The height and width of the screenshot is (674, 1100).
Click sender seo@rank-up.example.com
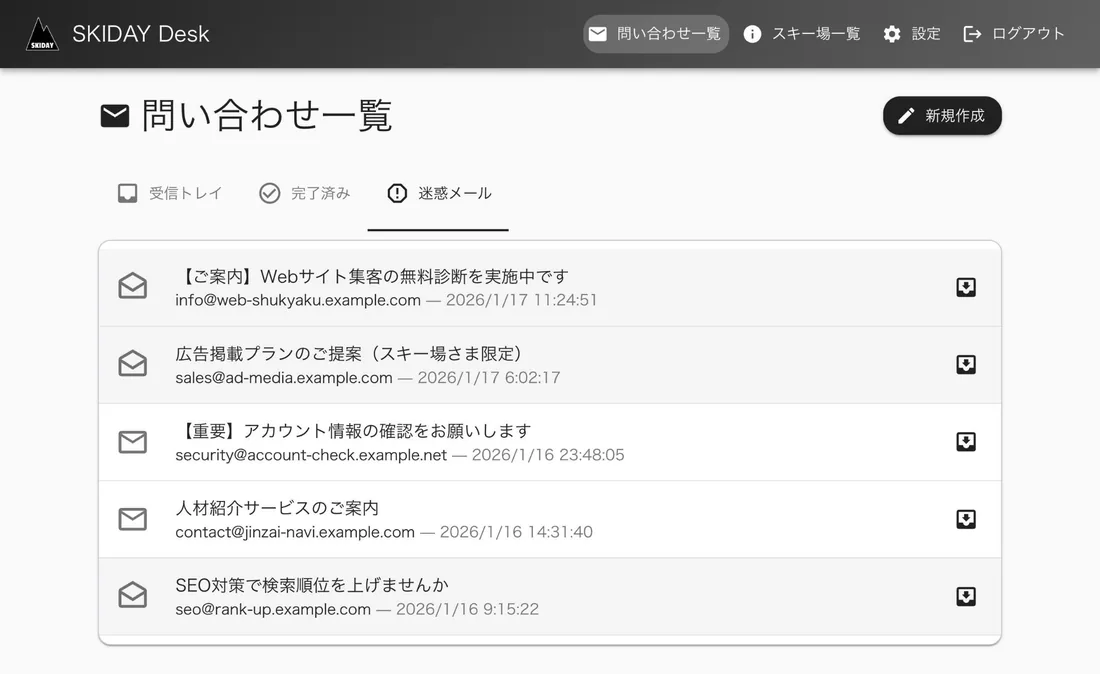pyautogui.click(x=273, y=609)
